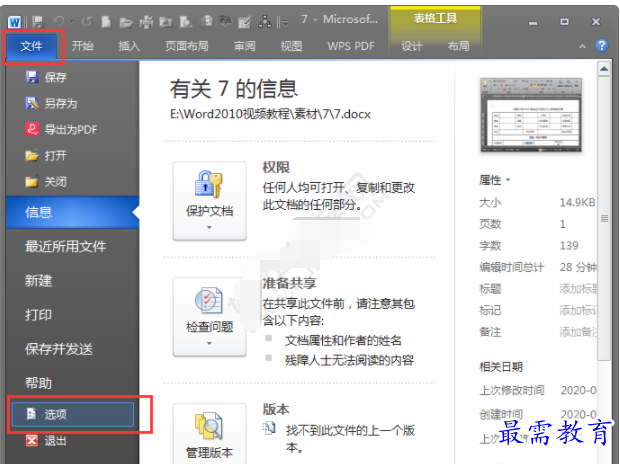This screenshot has height=464, width=620.
Task: Click the vertical scrollbar thumb of the info pane
Action: 604,218
